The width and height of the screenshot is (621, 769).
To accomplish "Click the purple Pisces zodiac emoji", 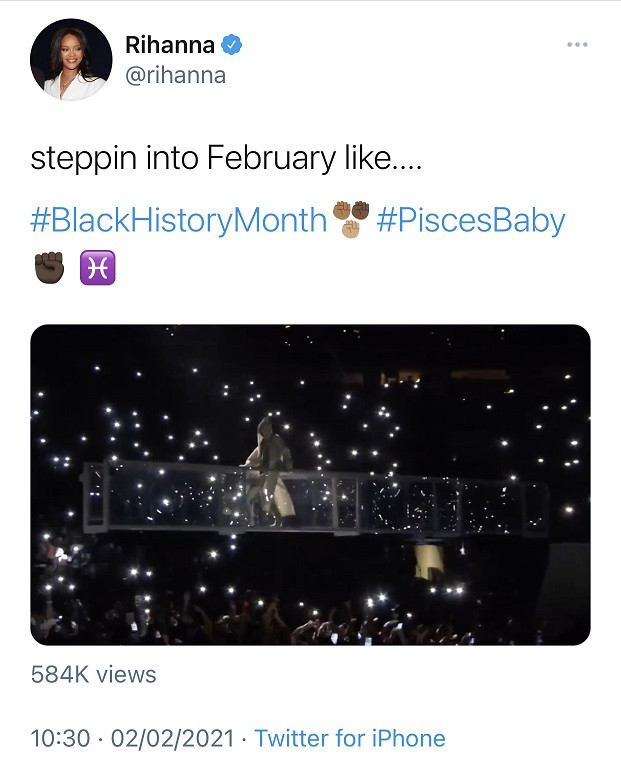I will coord(98,267).
